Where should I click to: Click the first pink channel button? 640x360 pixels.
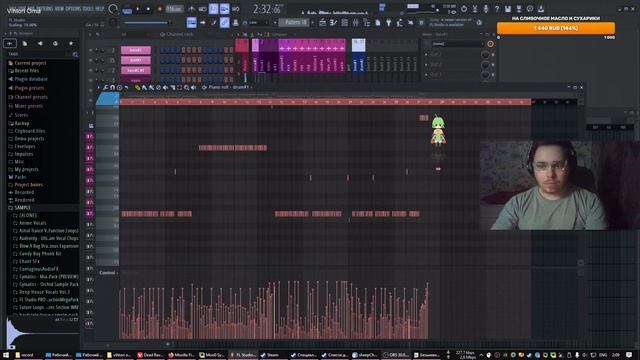pyautogui.click(x=136, y=50)
